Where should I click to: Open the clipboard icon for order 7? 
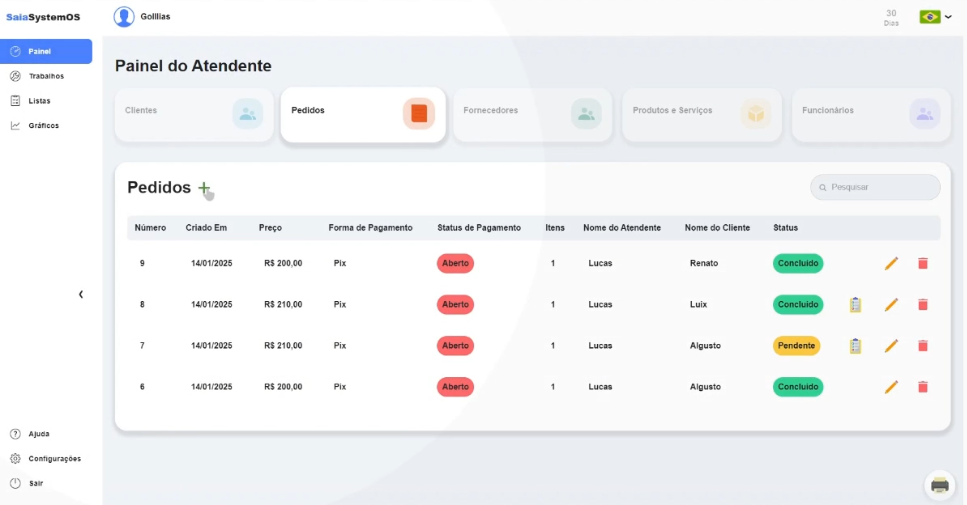click(x=855, y=346)
